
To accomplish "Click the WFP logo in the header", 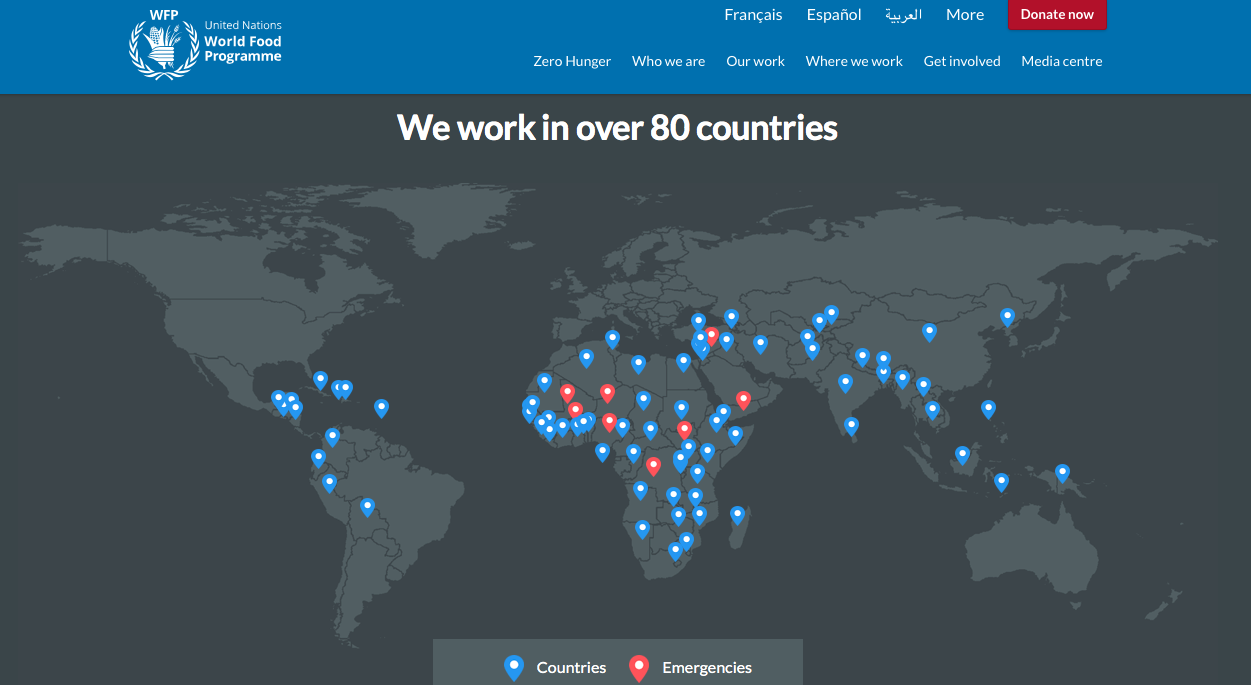I will (206, 45).
